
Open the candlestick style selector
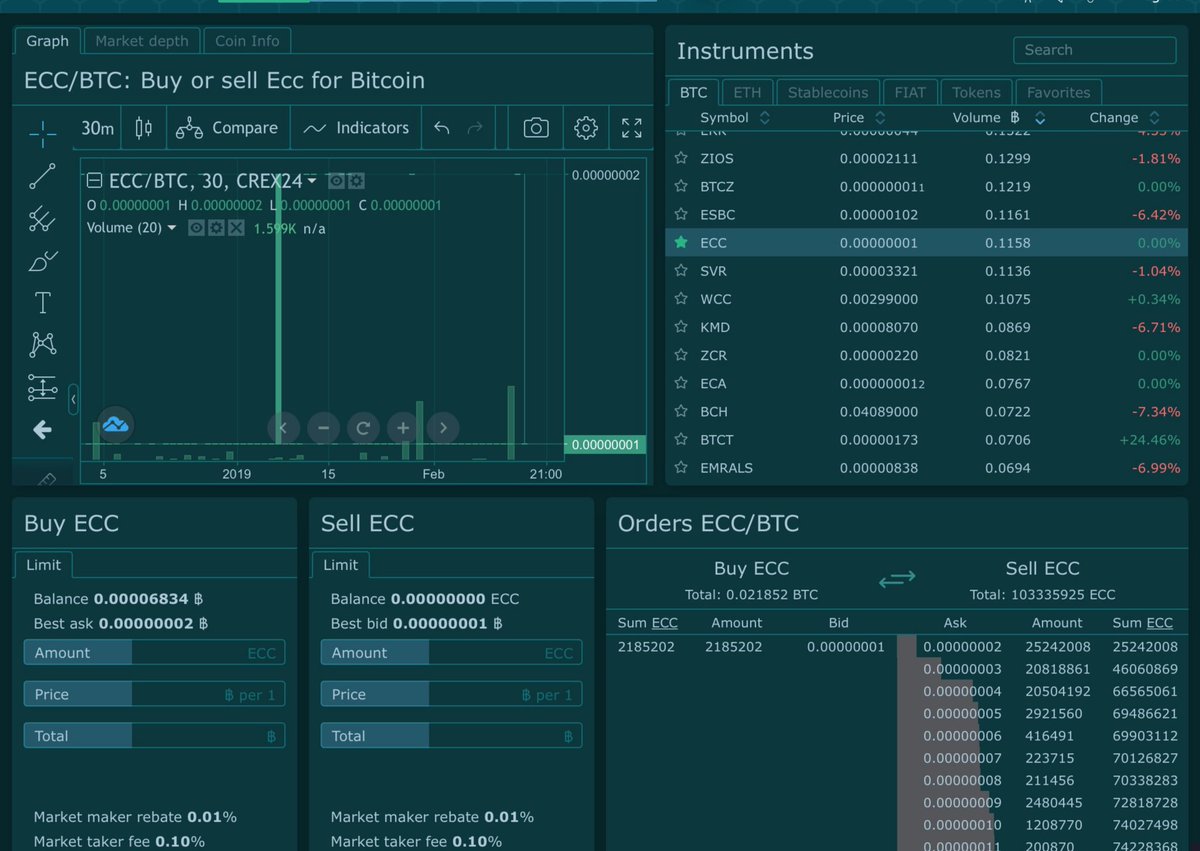[143, 128]
